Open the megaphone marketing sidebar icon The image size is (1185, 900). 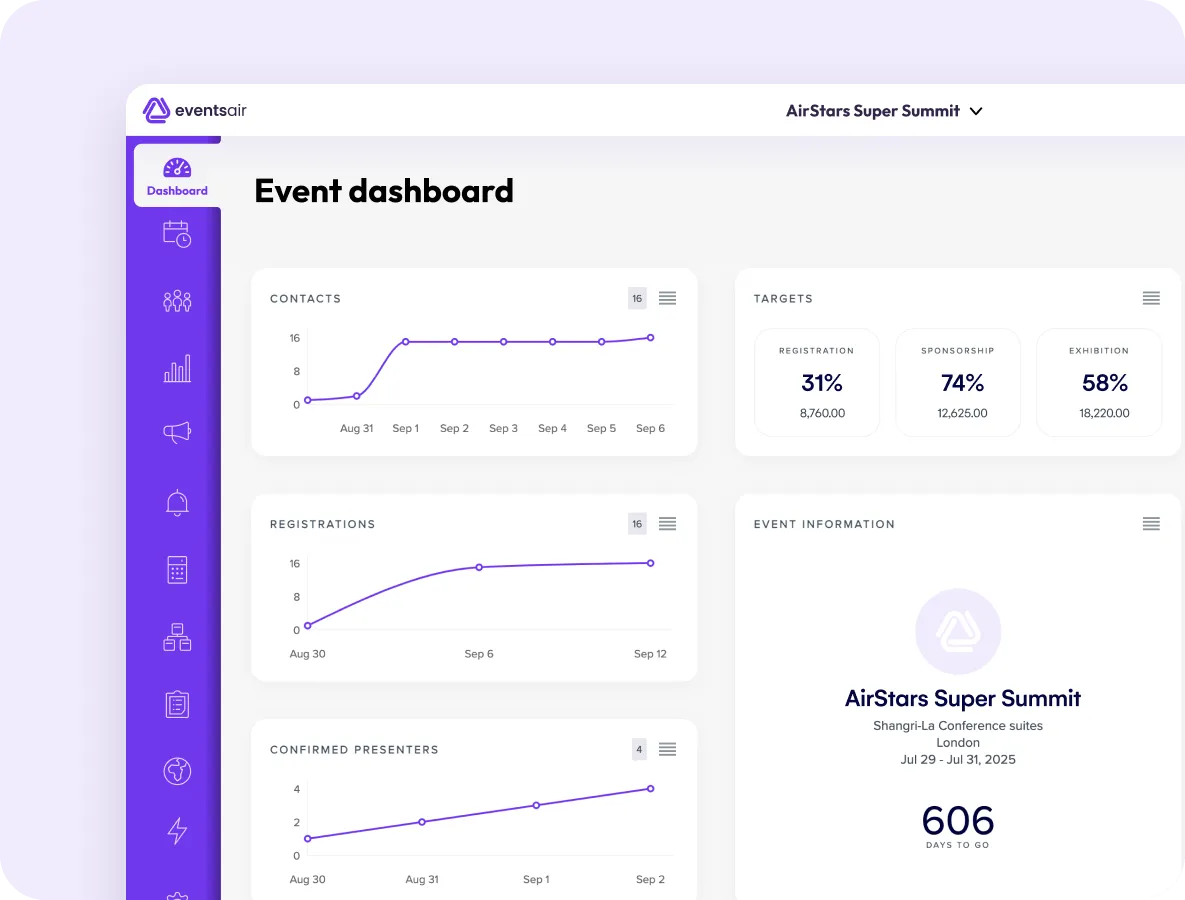[177, 432]
